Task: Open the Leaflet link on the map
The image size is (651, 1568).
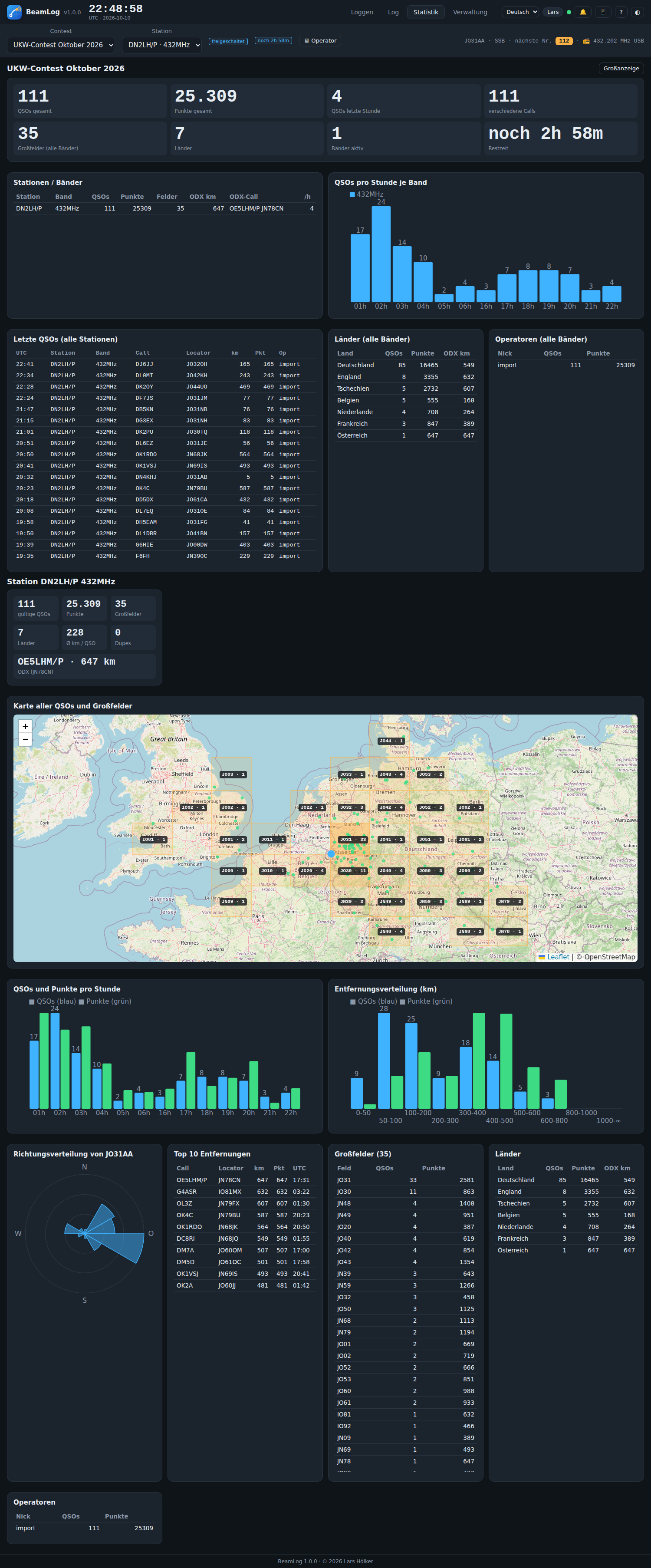Action: [x=558, y=957]
